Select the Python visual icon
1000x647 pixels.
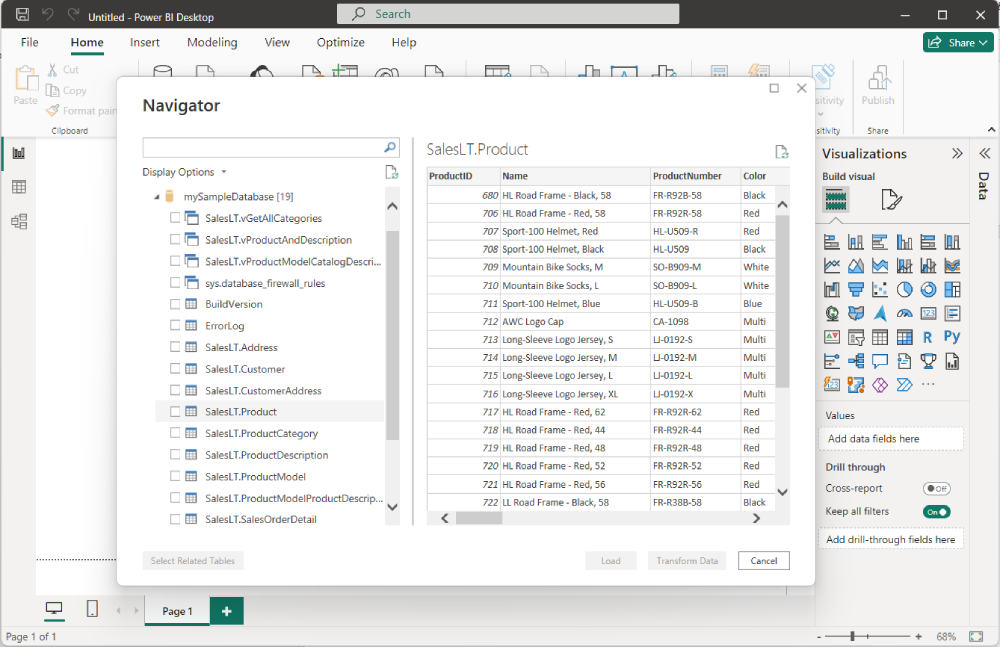coord(952,337)
